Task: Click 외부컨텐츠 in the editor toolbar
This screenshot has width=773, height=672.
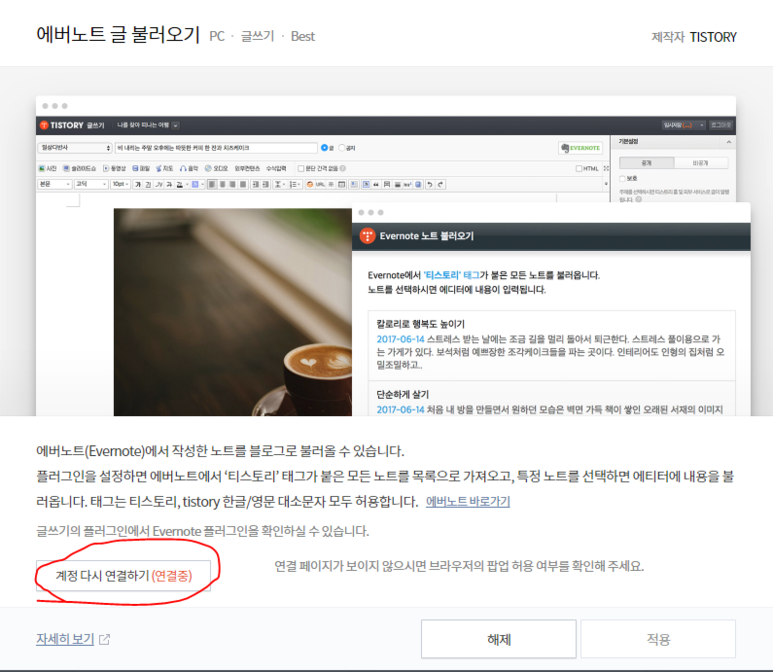Action: [x=247, y=169]
